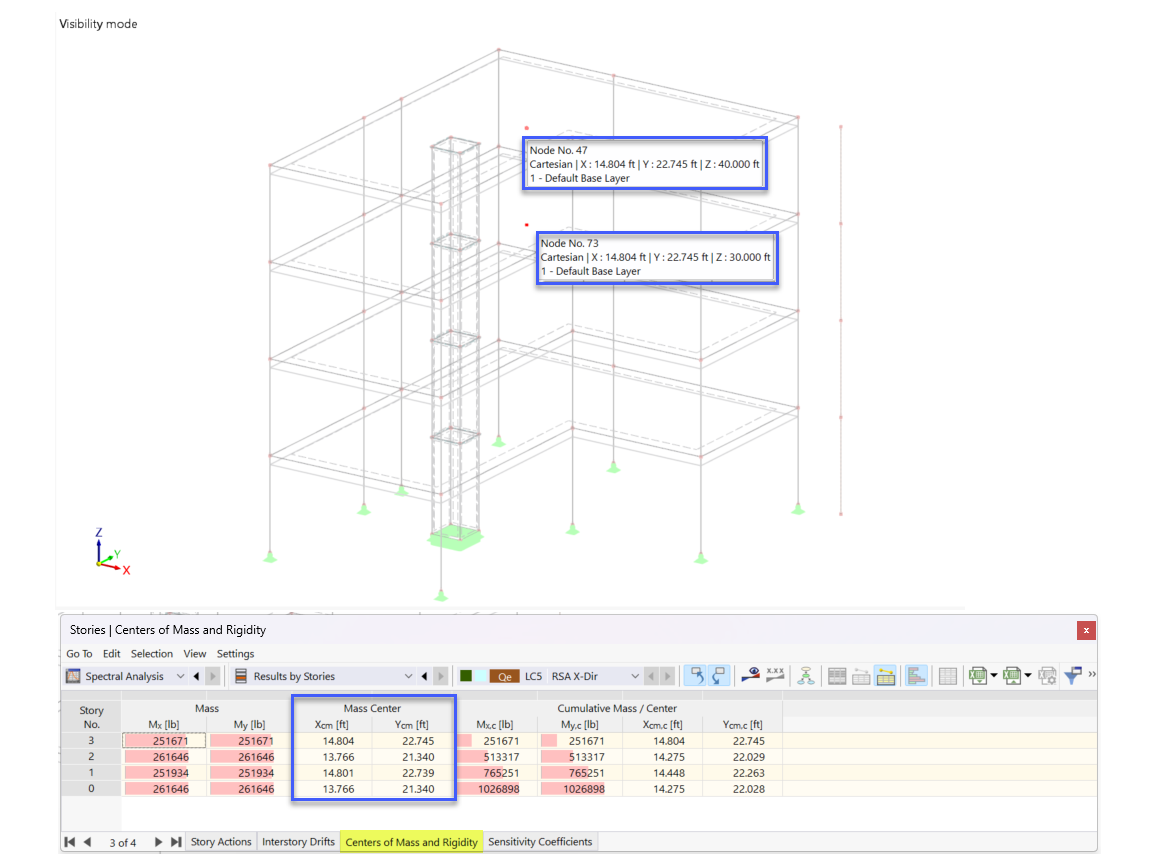Toggle the yellow highlighted table icon
Image resolution: width=1152 pixels, height=864 pixels.
pyautogui.click(x=886, y=676)
